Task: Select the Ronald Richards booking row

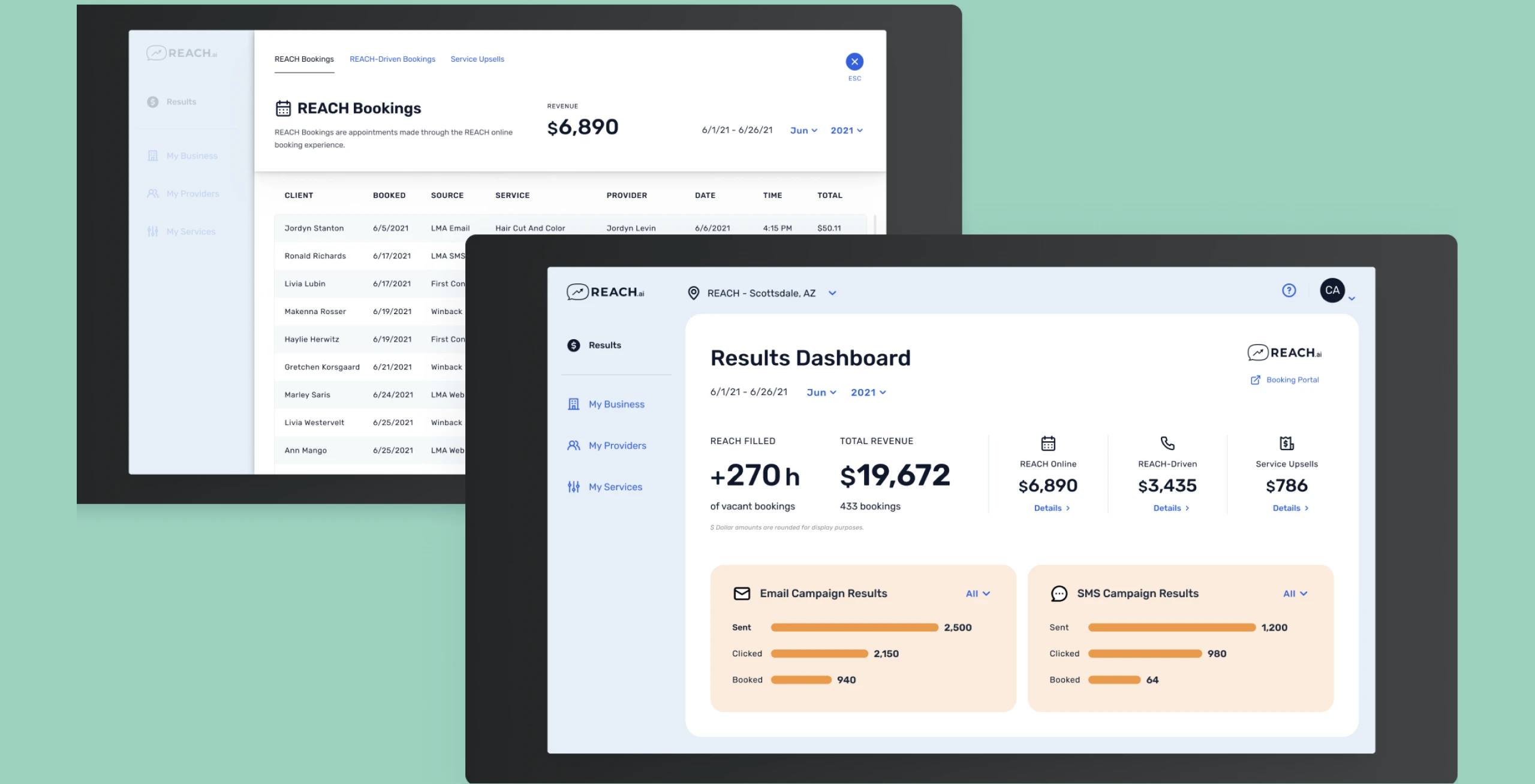Action: 370,256
